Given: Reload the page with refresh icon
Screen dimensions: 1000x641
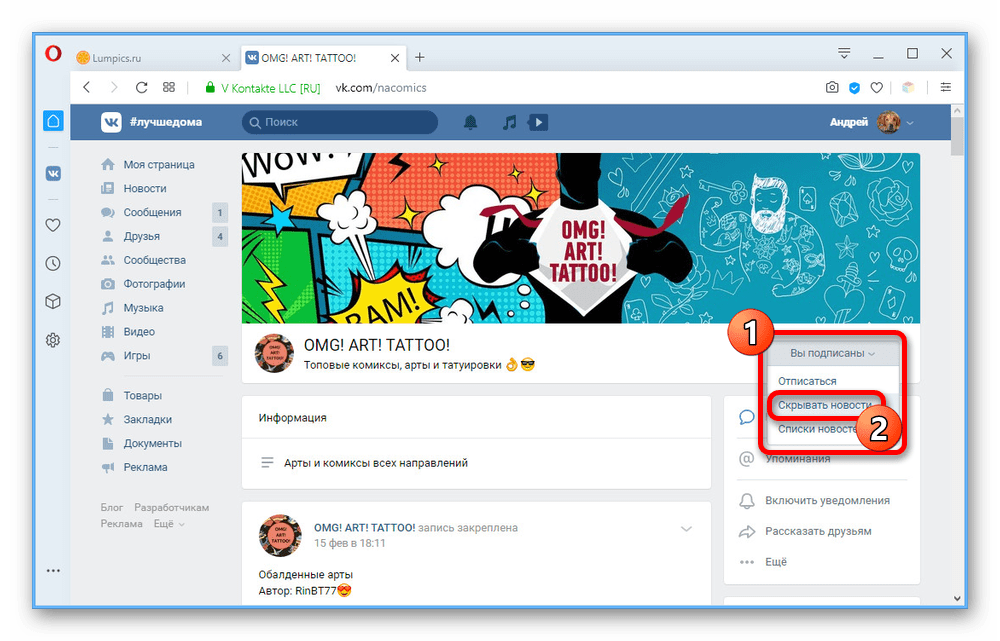Looking at the screenshot, I should point(142,87).
